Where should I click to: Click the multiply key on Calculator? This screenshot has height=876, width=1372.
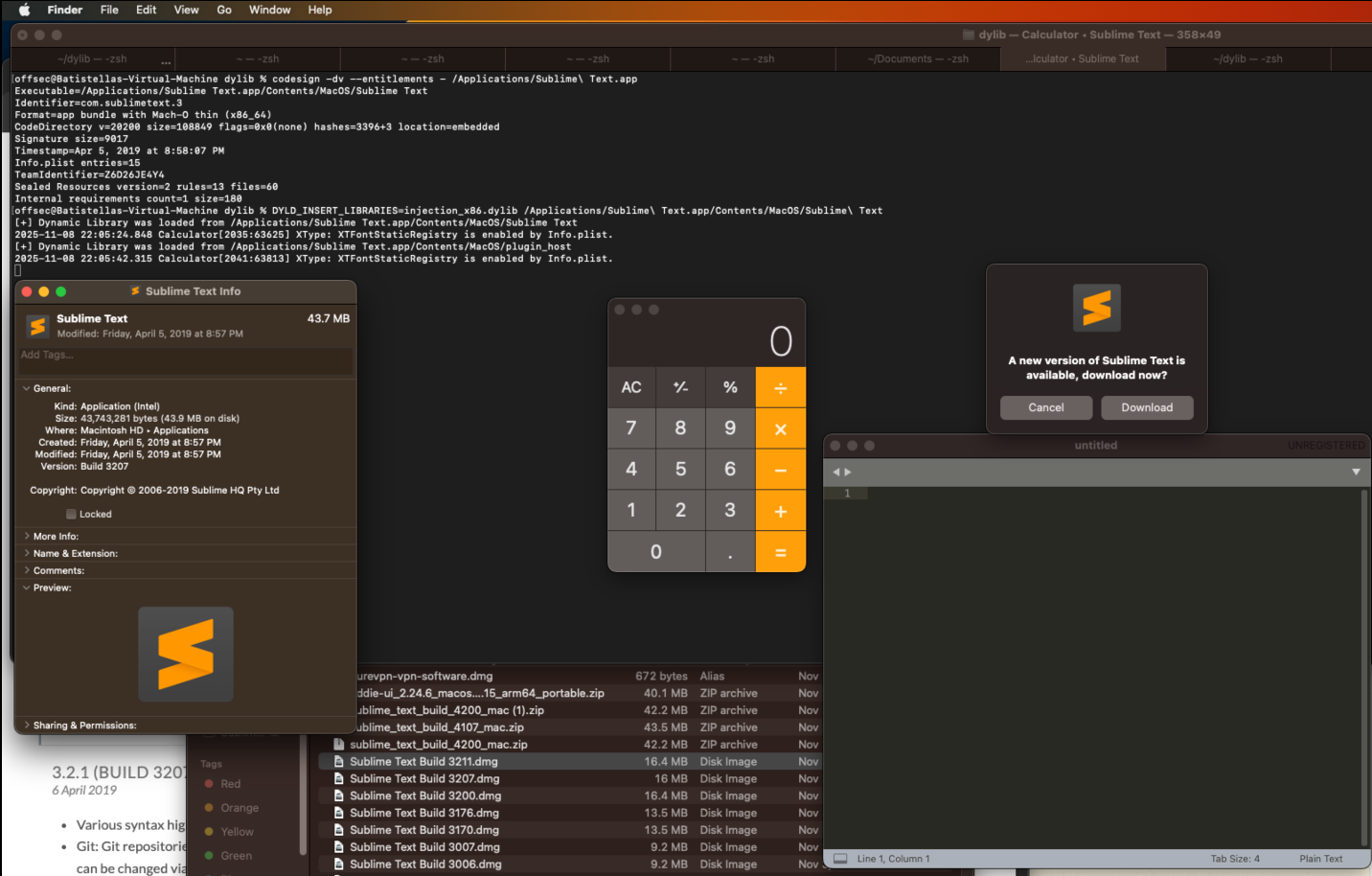point(781,429)
